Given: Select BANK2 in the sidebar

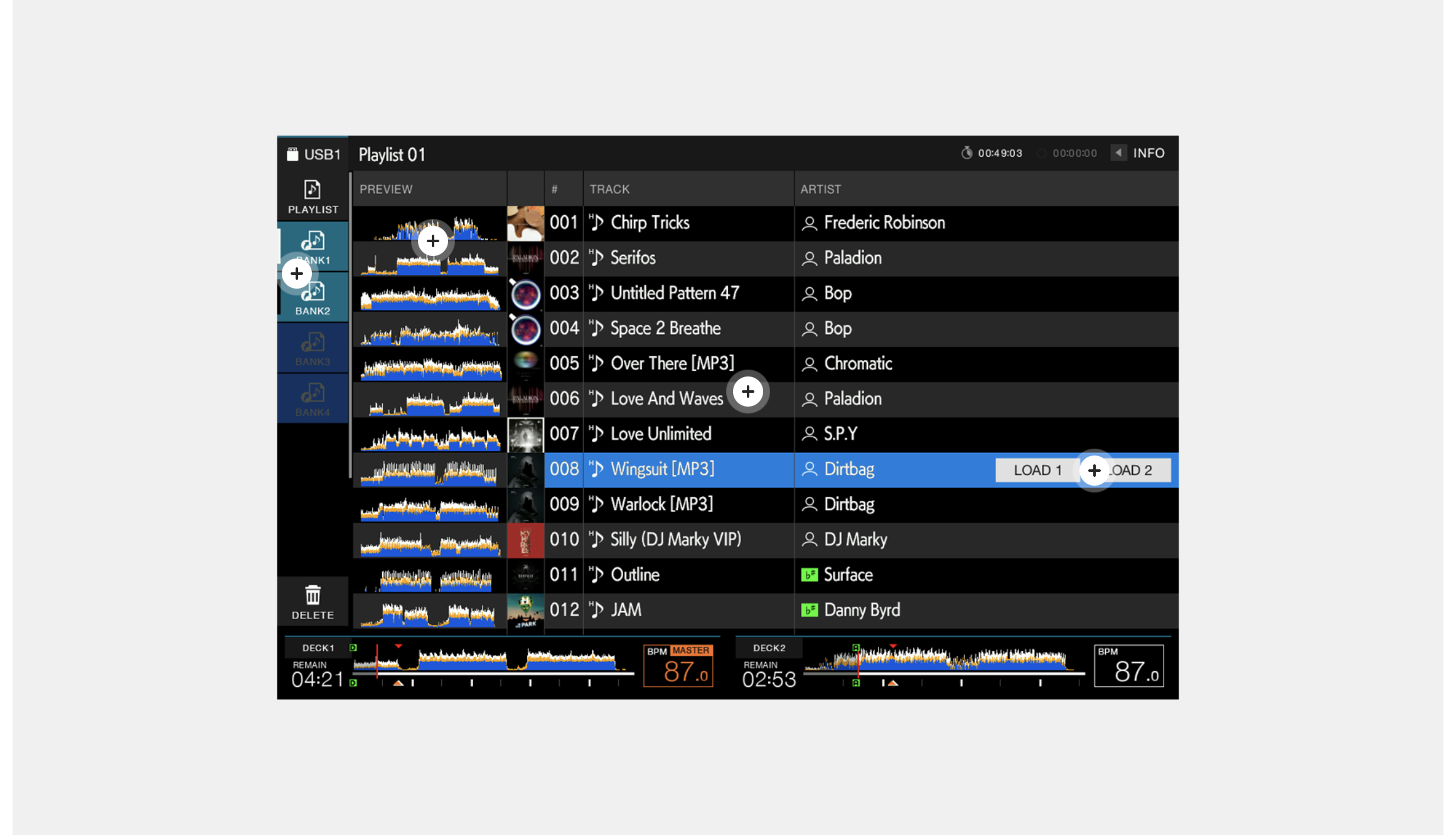Looking at the screenshot, I should click(x=313, y=299).
